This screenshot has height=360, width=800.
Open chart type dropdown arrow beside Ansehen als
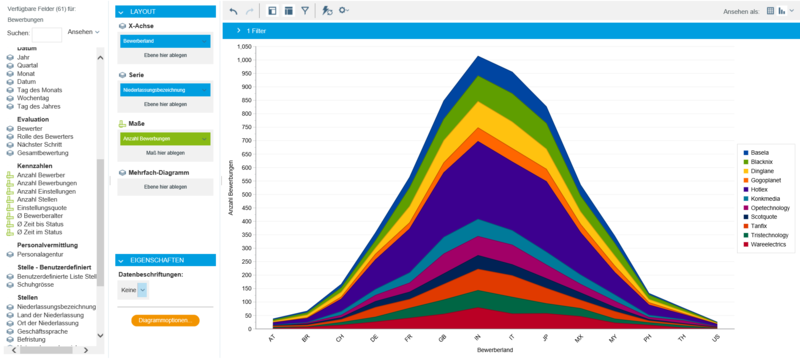coord(792,11)
